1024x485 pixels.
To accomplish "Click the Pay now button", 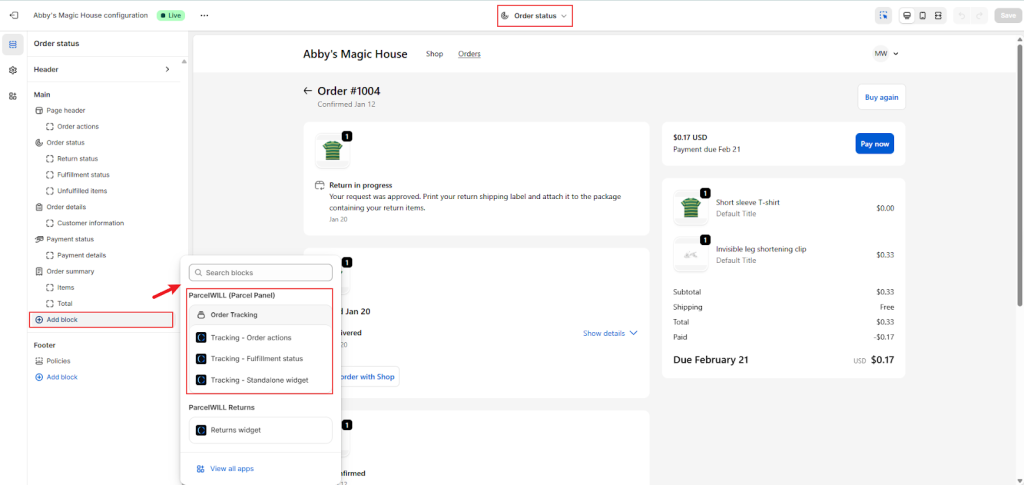I will point(874,144).
